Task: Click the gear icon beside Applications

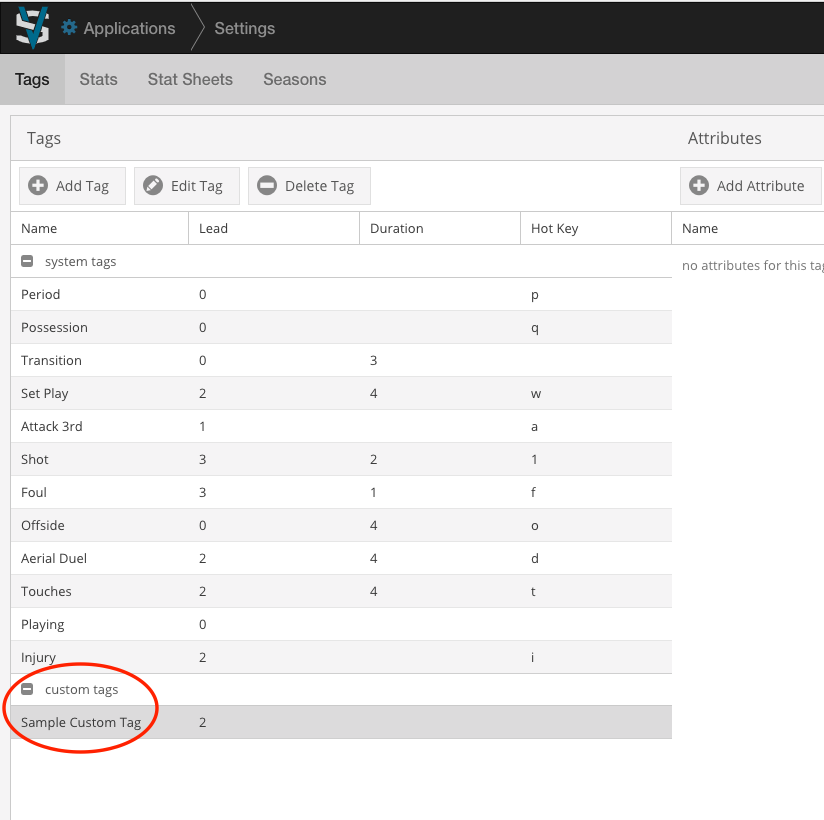Action: coord(69,28)
